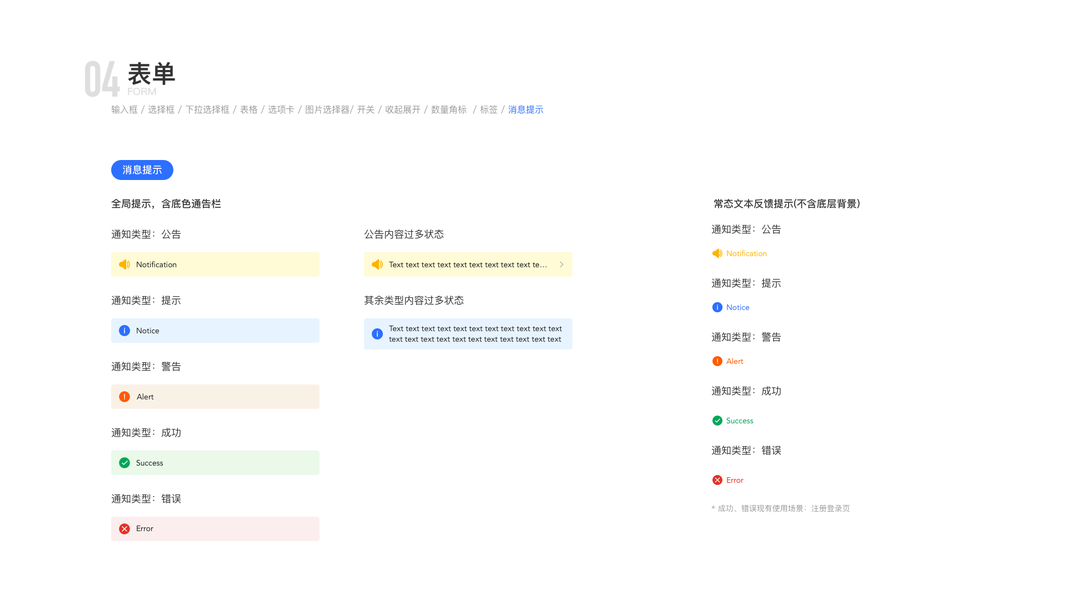Image resolution: width=1067 pixels, height=600 pixels.
Task: Select highlighted blue 消息提示 breadcrumb item
Action: [525, 110]
